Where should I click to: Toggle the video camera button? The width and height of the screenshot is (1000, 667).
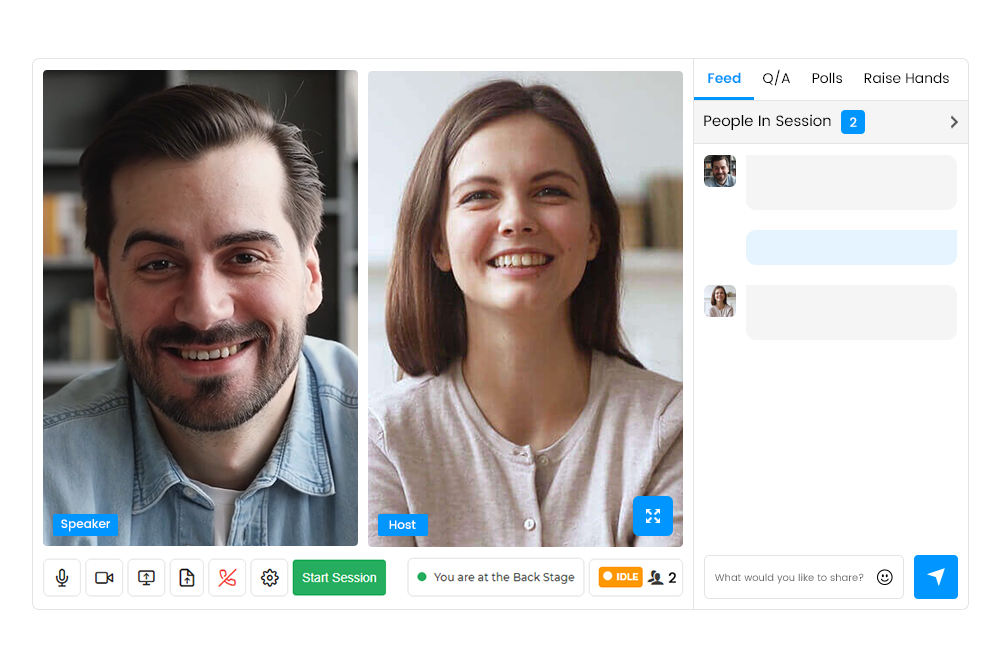click(104, 578)
